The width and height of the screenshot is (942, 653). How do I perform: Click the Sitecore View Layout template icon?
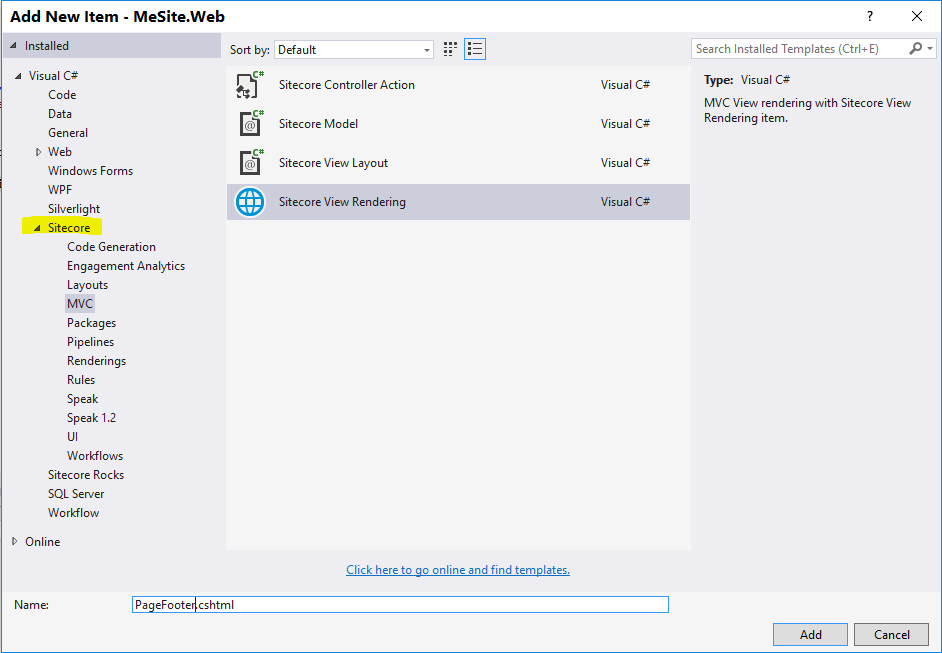tap(250, 163)
